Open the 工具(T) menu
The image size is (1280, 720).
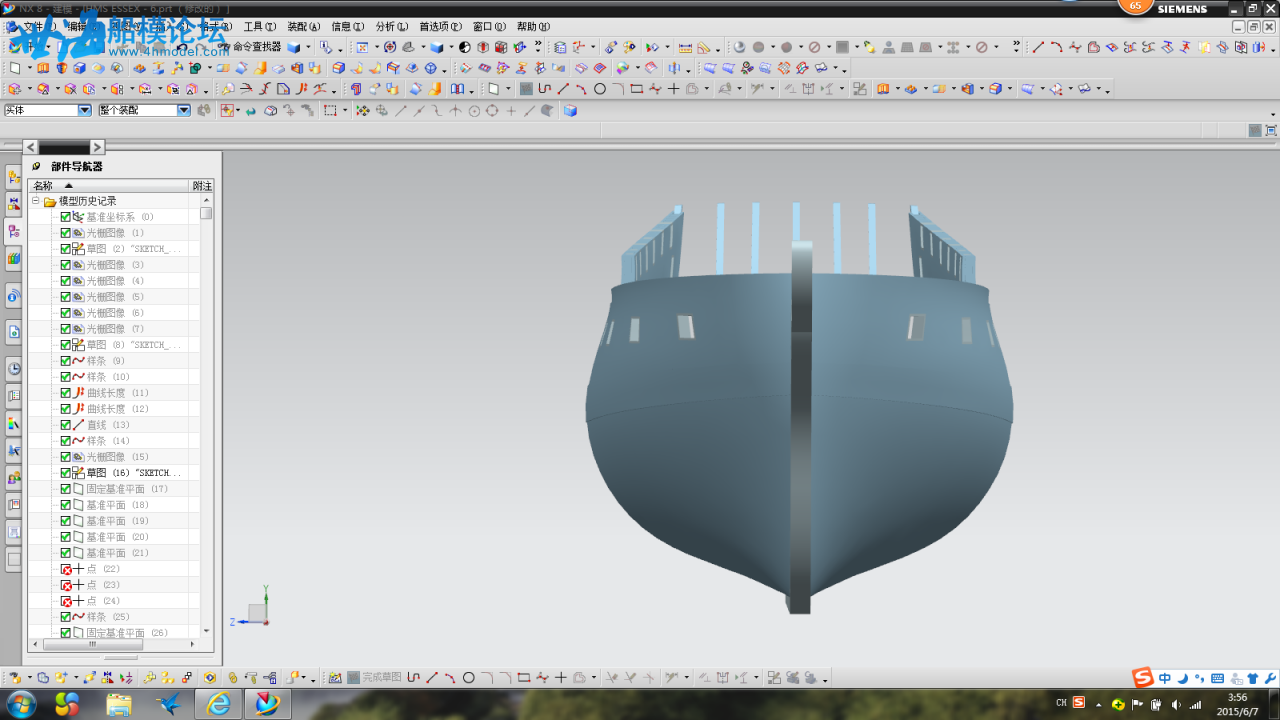coord(260,27)
